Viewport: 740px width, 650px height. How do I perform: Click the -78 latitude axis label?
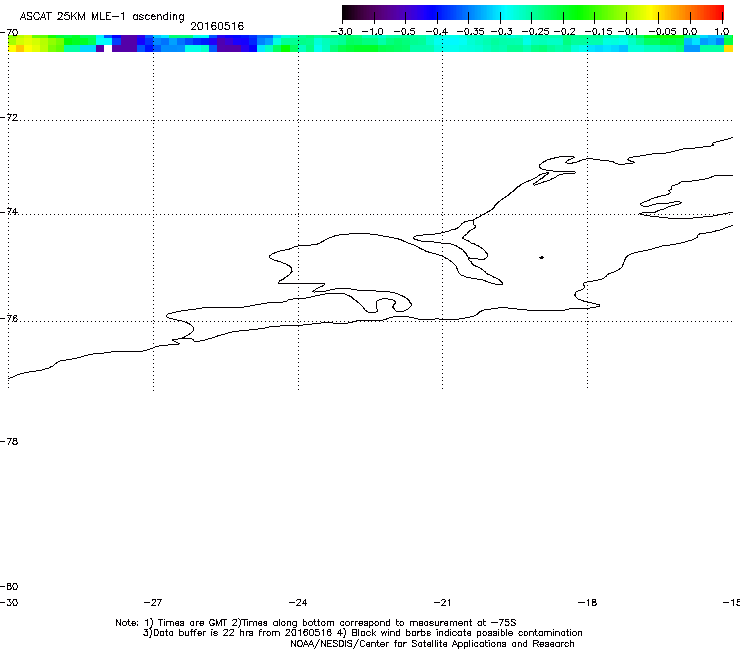point(9,441)
